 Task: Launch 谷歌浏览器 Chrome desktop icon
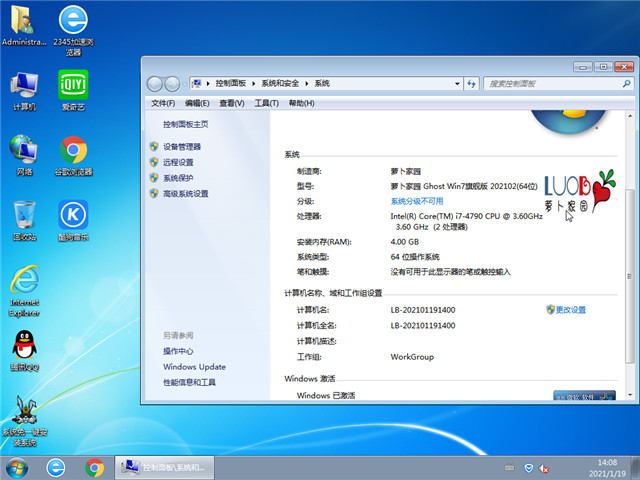click(x=73, y=156)
